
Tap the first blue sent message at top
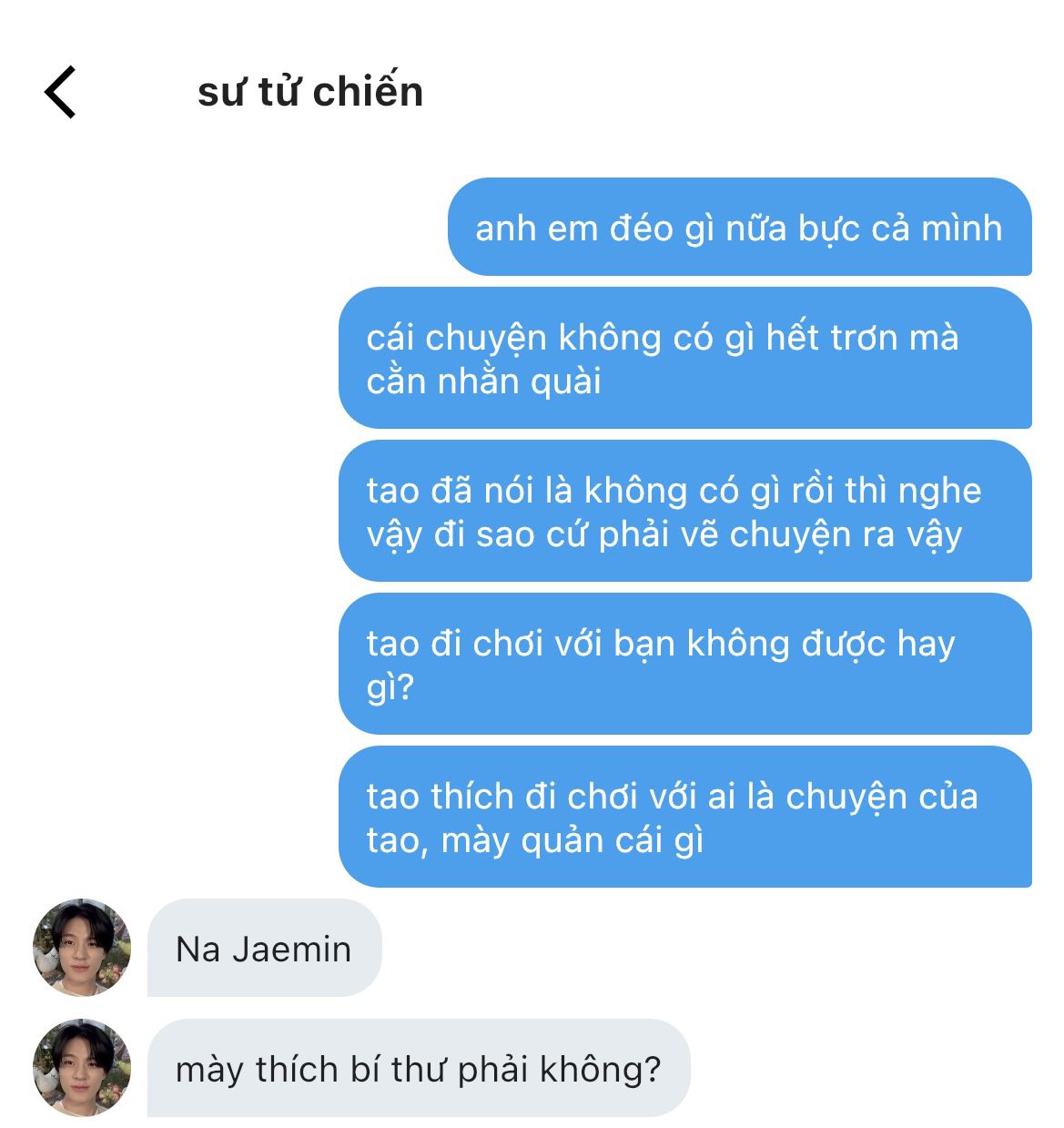pos(739,227)
